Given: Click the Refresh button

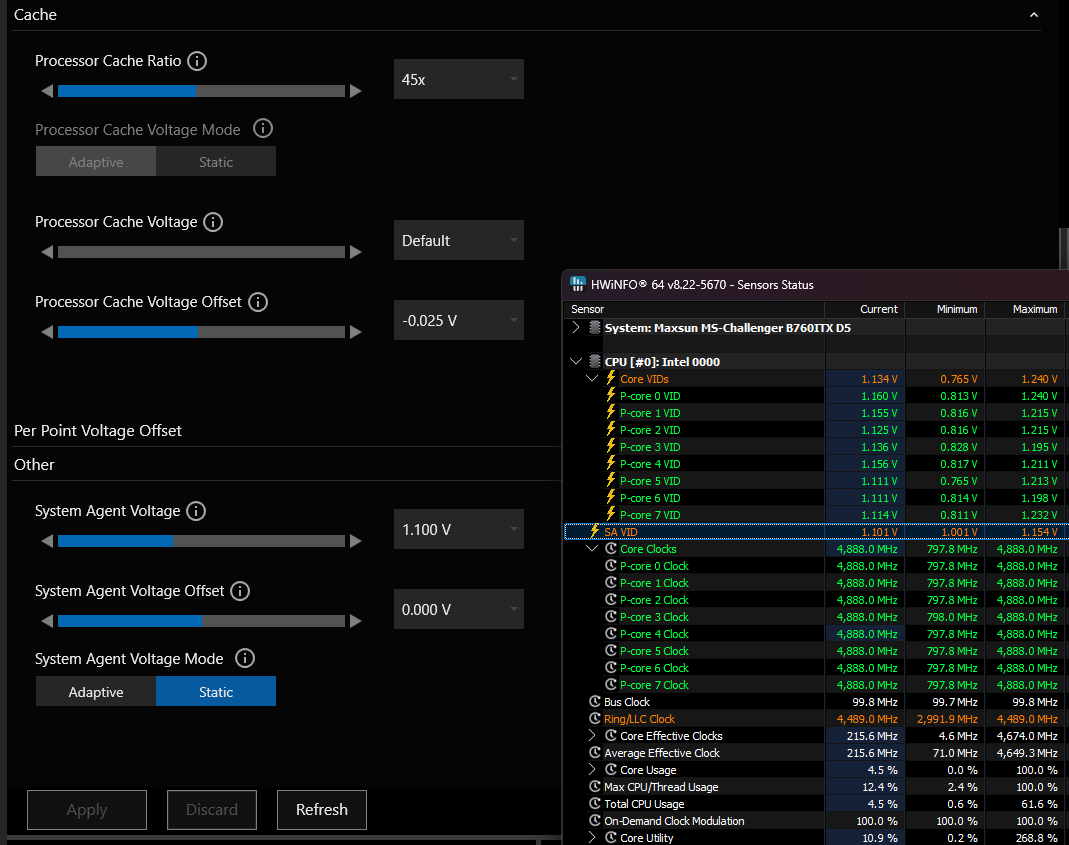Looking at the screenshot, I should coord(322,810).
